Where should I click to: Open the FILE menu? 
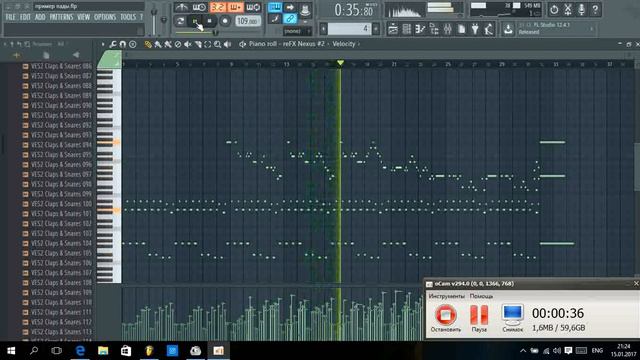[11, 17]
